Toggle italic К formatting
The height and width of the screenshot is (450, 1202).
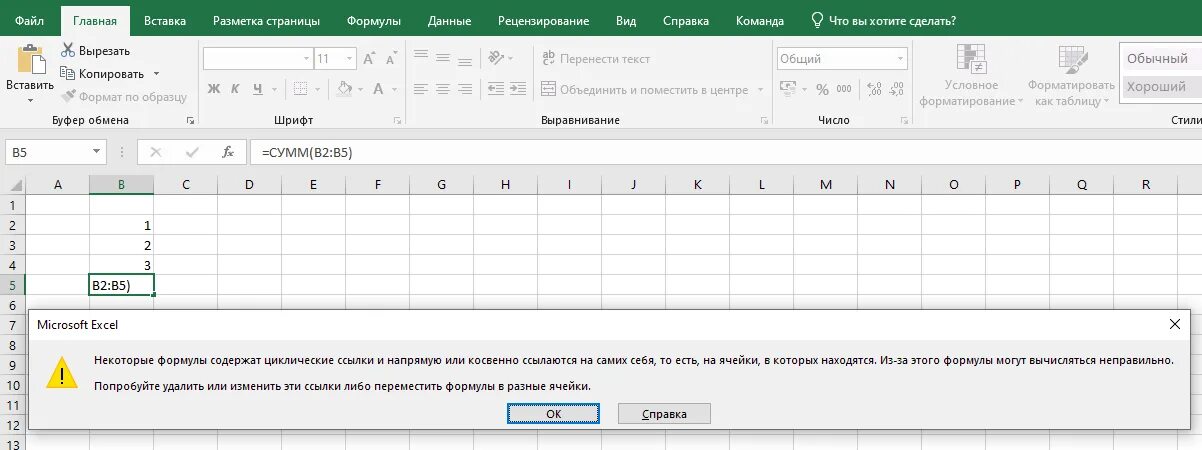click(236, 89)
